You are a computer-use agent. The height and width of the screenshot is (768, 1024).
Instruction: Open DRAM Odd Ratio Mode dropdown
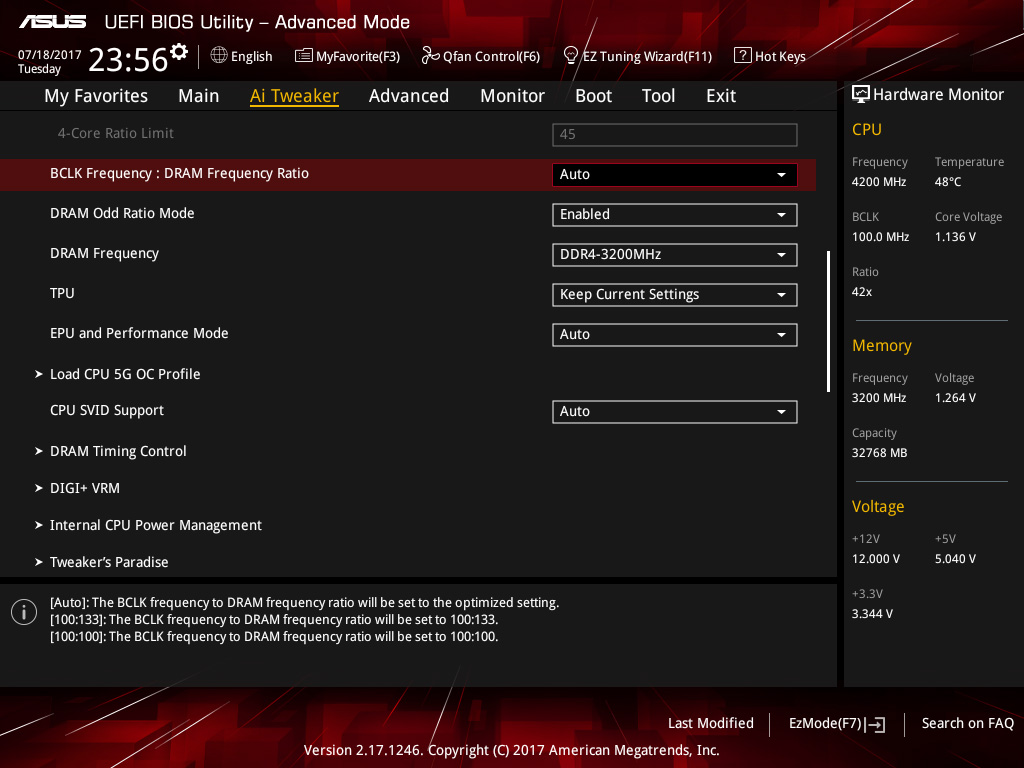[x=674, y=214]
